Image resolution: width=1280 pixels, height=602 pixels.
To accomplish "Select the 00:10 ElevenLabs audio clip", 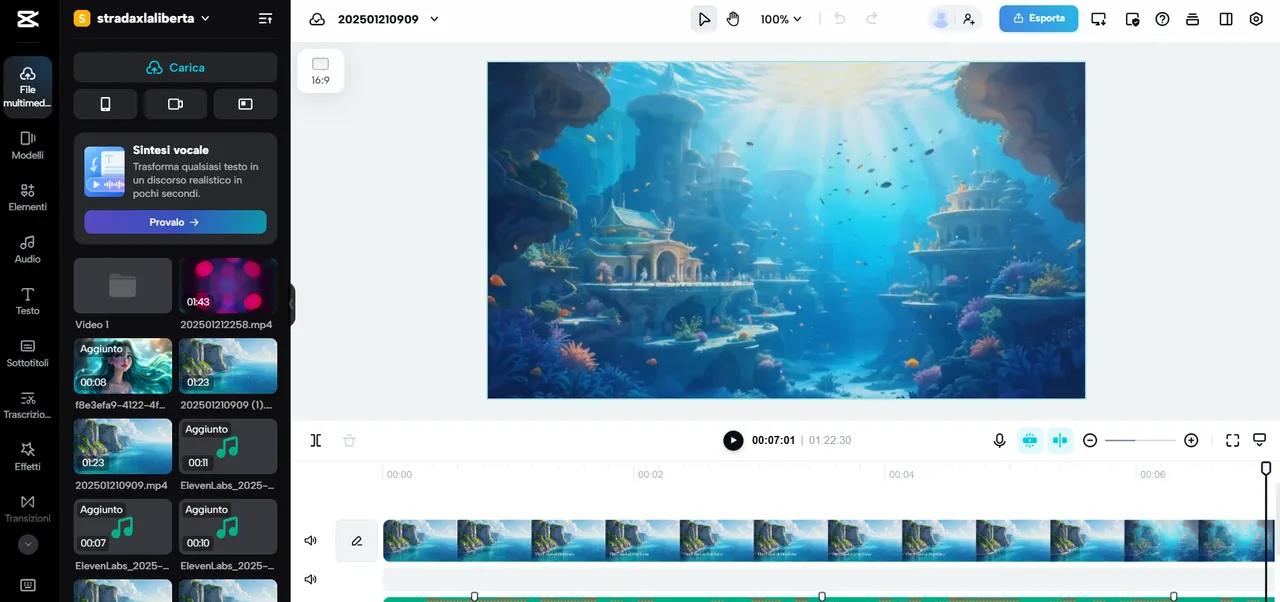I will [228, 527].
